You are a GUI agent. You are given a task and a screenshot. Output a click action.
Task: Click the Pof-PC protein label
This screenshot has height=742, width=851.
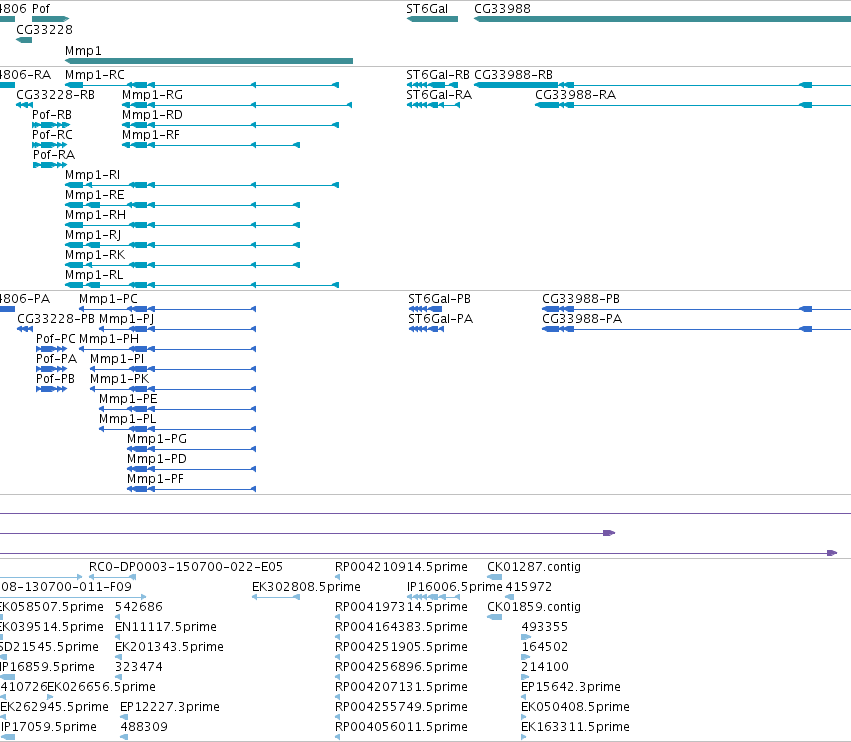(x=56, y=339)
